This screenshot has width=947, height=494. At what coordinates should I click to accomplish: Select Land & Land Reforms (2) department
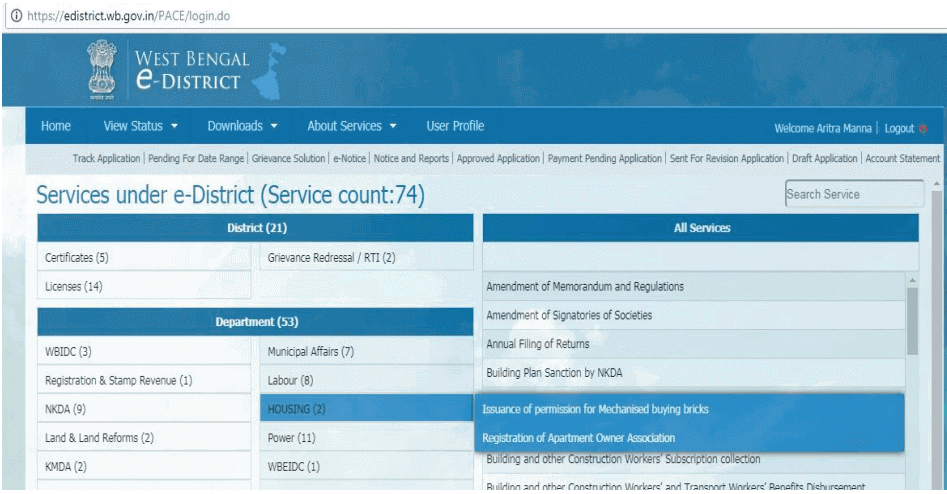coord(144,438)
